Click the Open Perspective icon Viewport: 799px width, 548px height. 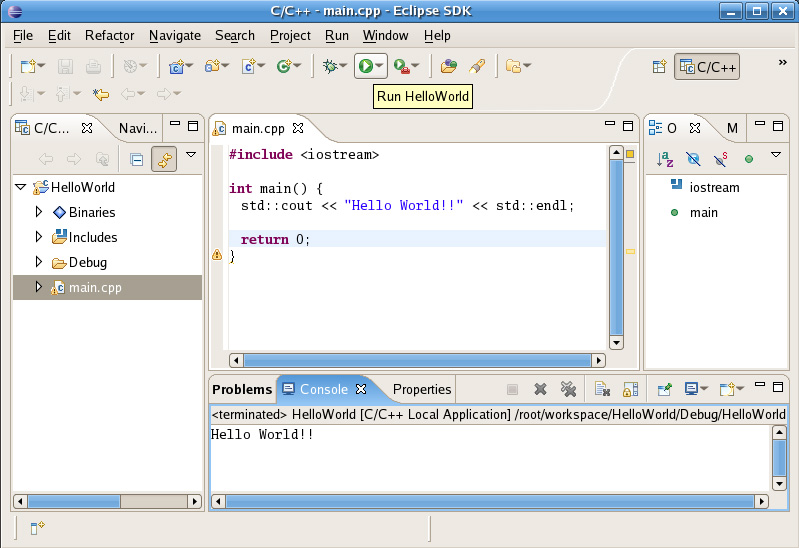(659, 67)
